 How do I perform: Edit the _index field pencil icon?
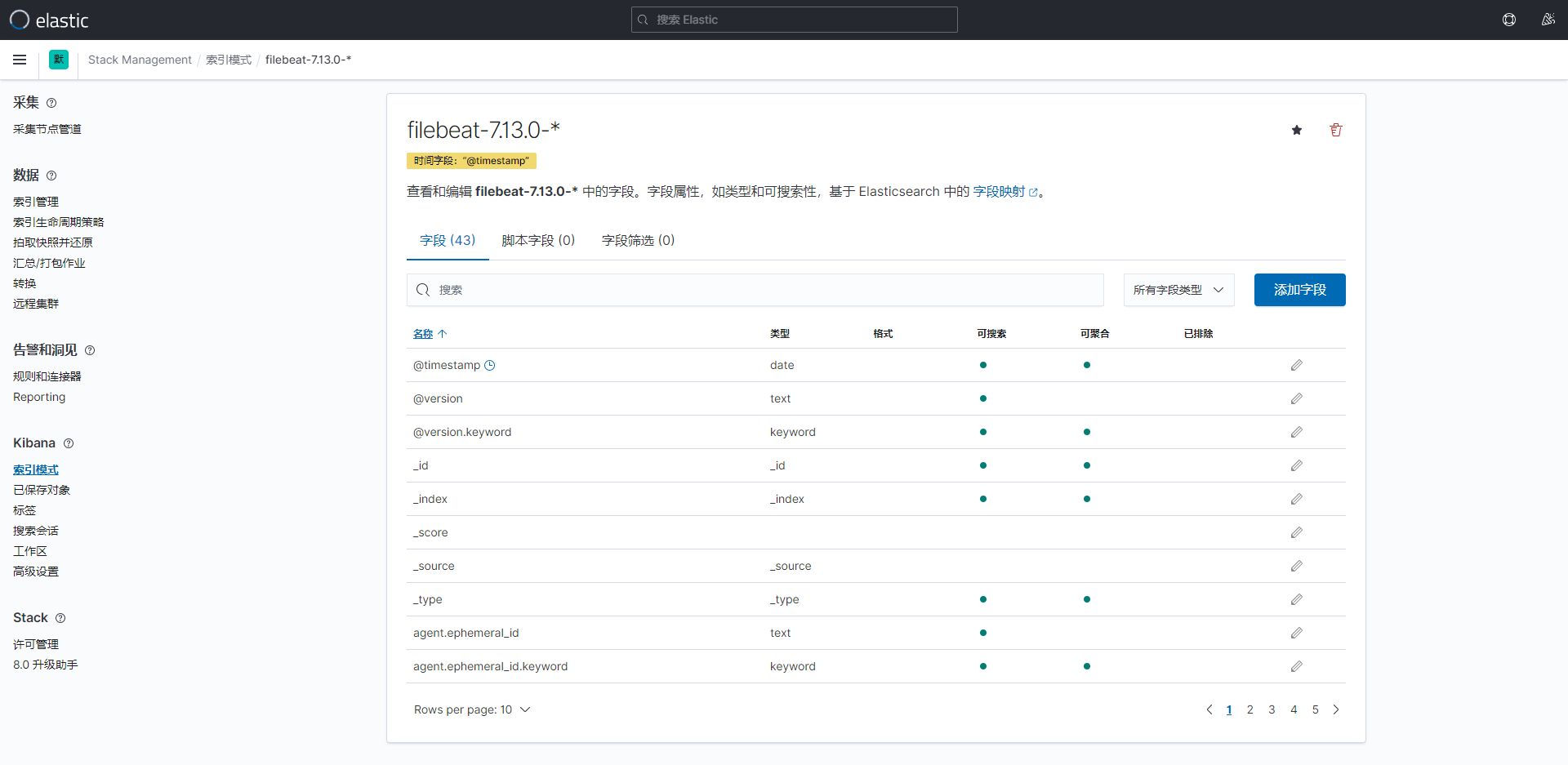(1297, 499)
